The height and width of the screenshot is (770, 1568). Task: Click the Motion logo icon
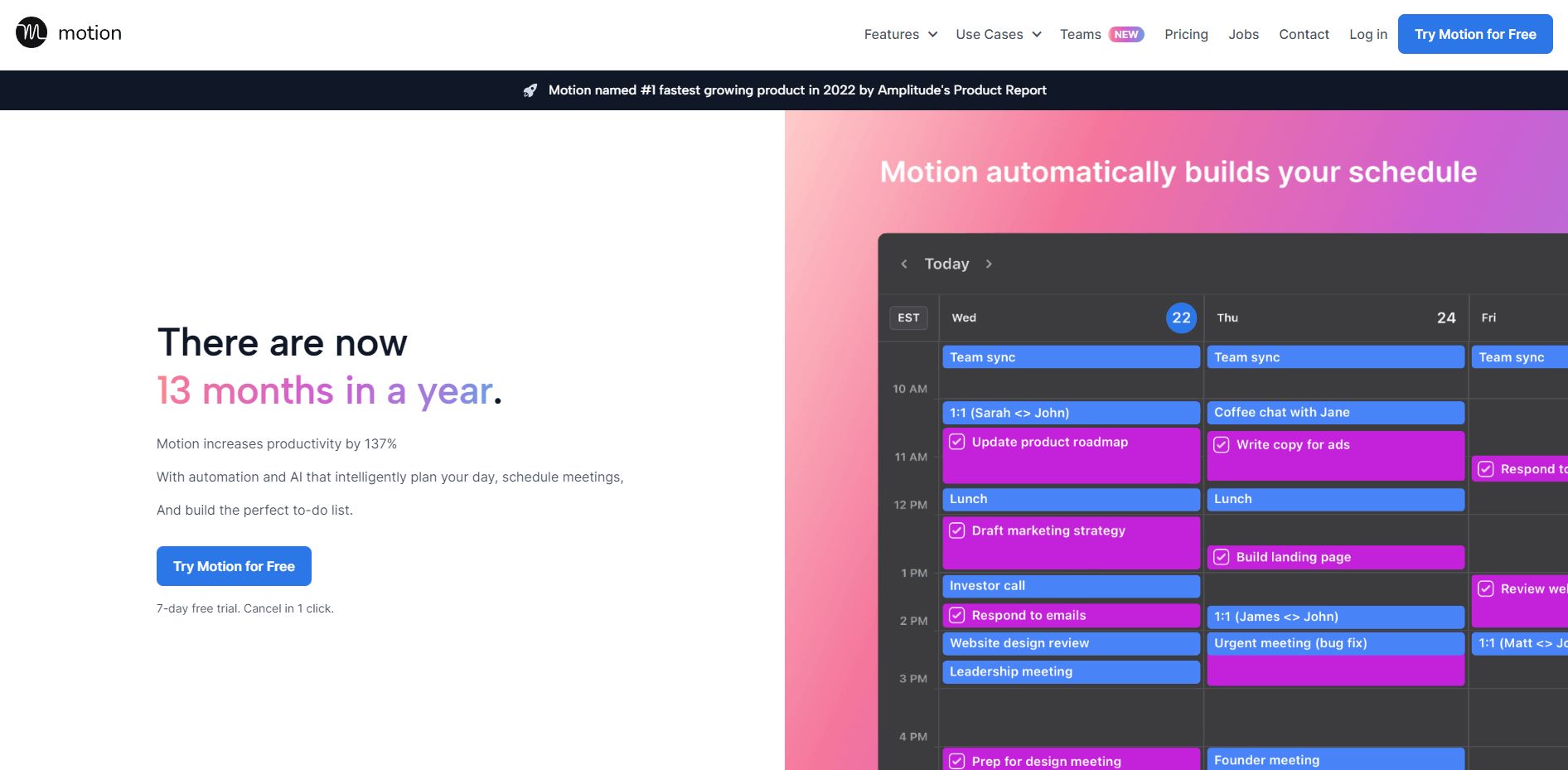[x=31, y=32]
